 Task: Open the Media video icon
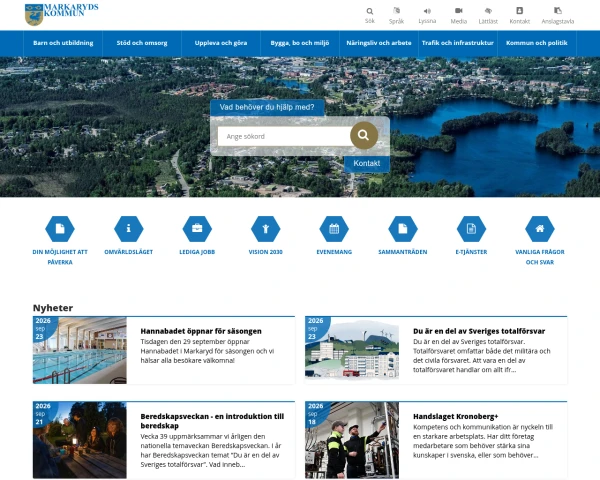coord(458,11)
